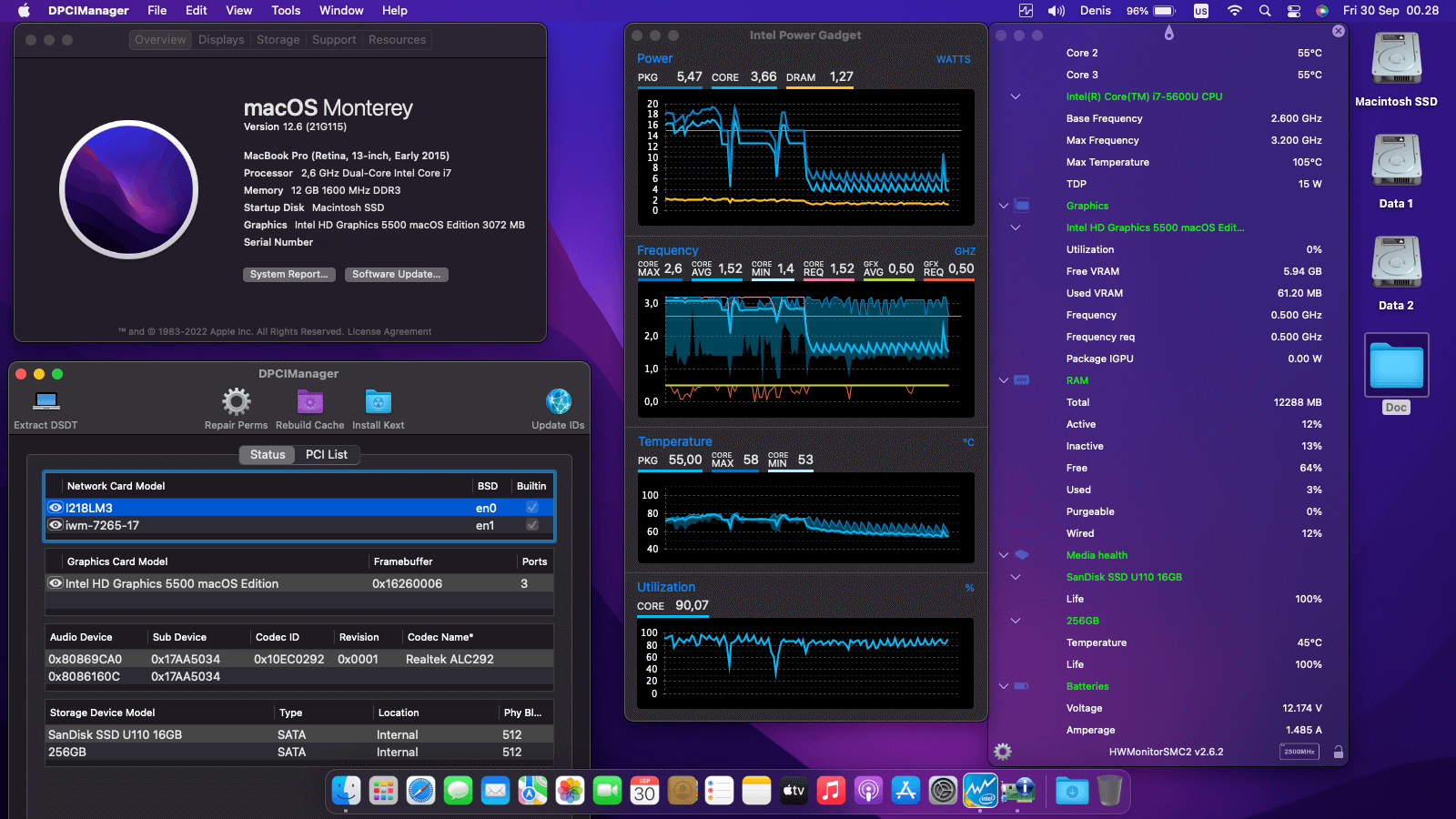Click the Install Kext icon
Viewport: 1456px width, 819px height.
tap(378, 401)
